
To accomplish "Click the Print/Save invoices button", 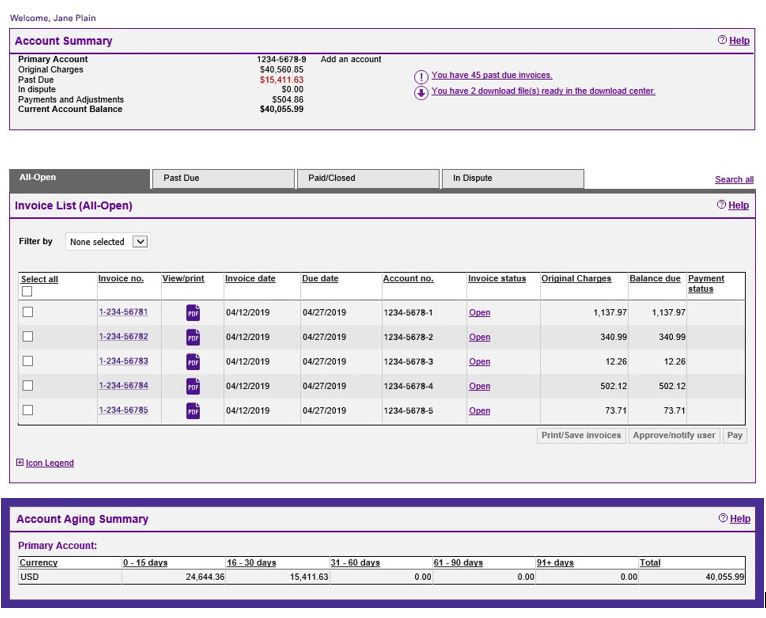I will [x=581, y=436].
